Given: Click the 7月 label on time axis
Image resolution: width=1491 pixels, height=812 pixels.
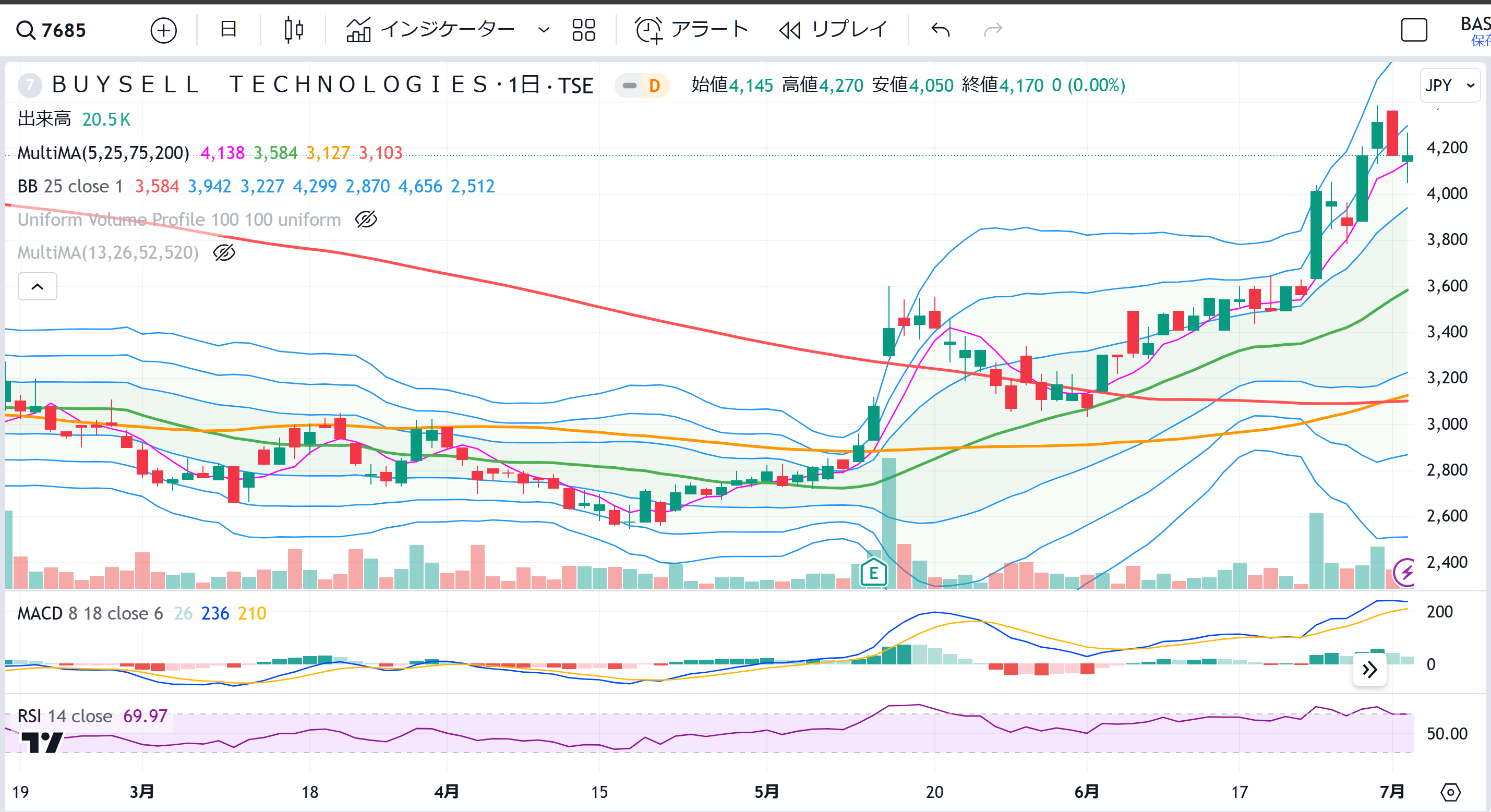Looking at the screenshot, I should pyautogui.click(x=1392, y=791).
